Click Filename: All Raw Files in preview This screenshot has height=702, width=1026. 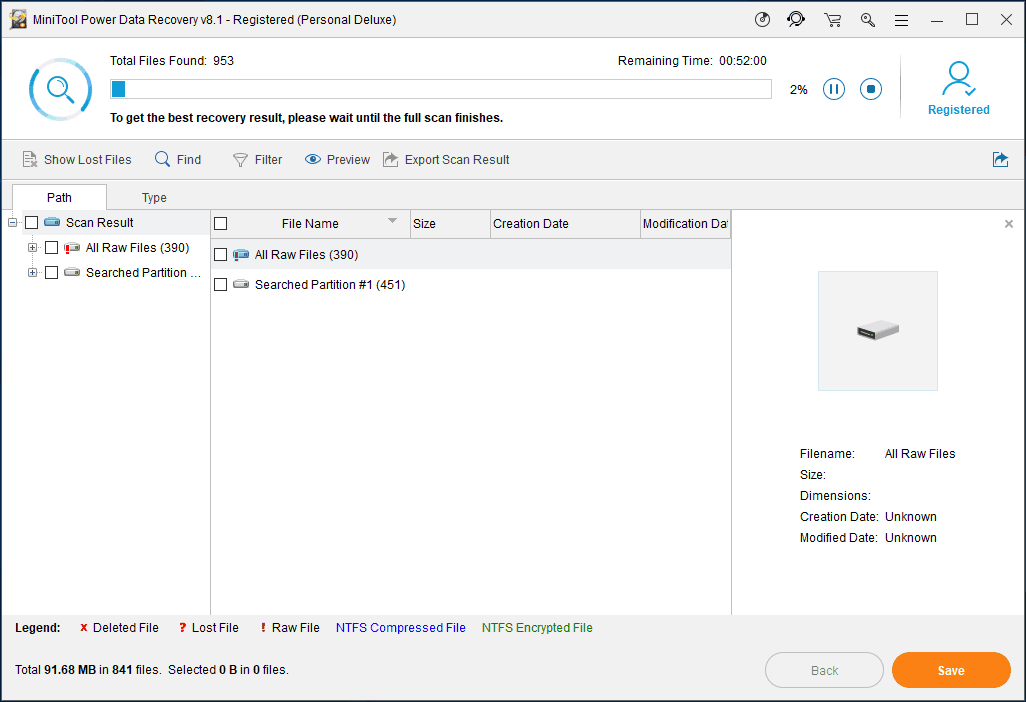[877, 453]
